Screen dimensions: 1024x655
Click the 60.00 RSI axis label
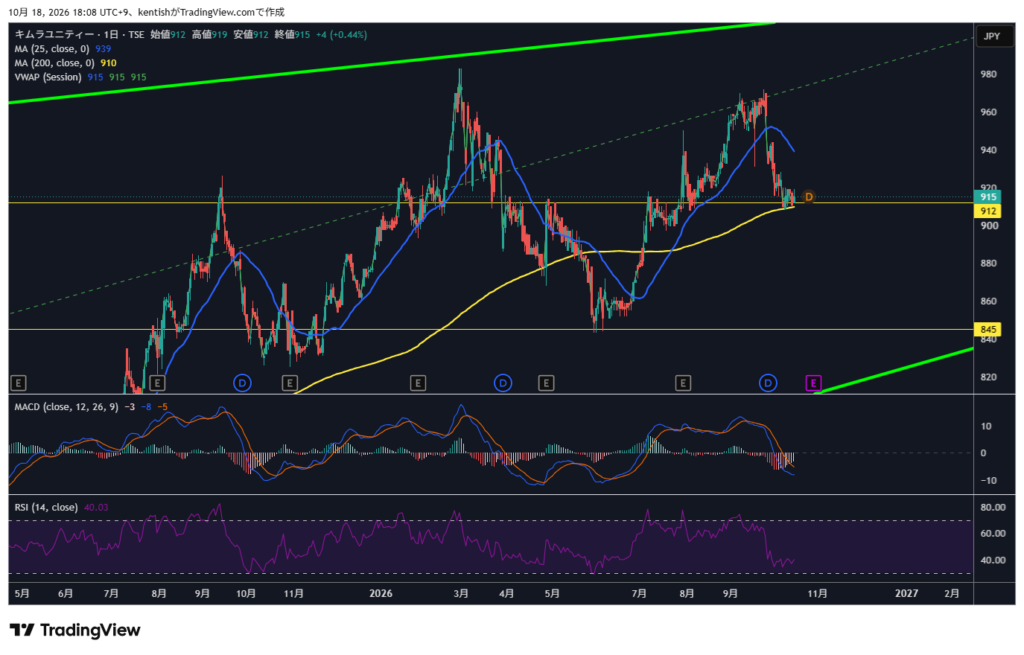(x=993, y=534)
